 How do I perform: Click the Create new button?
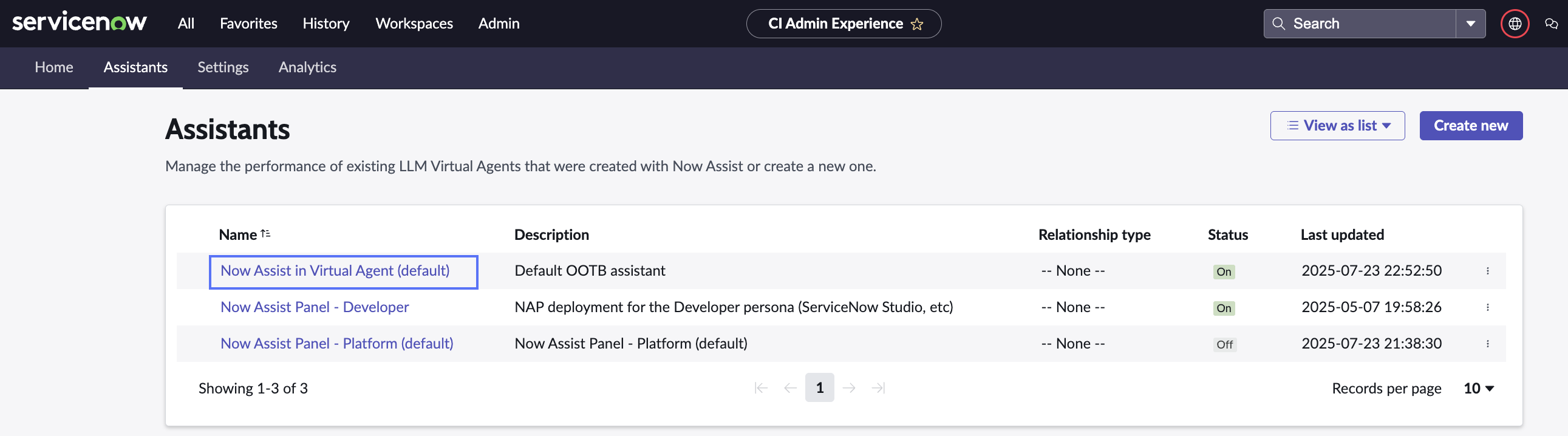1471,126
